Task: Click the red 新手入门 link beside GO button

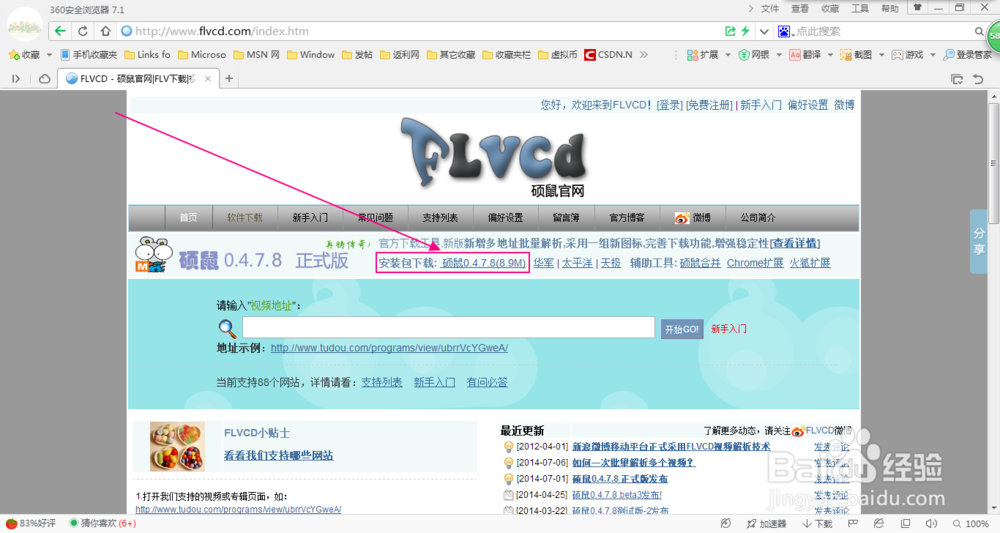Action: (728, 329)
